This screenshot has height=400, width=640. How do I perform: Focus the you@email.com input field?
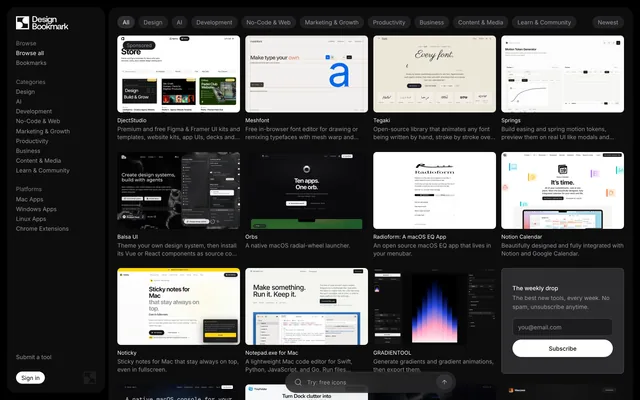click(562, 327)
